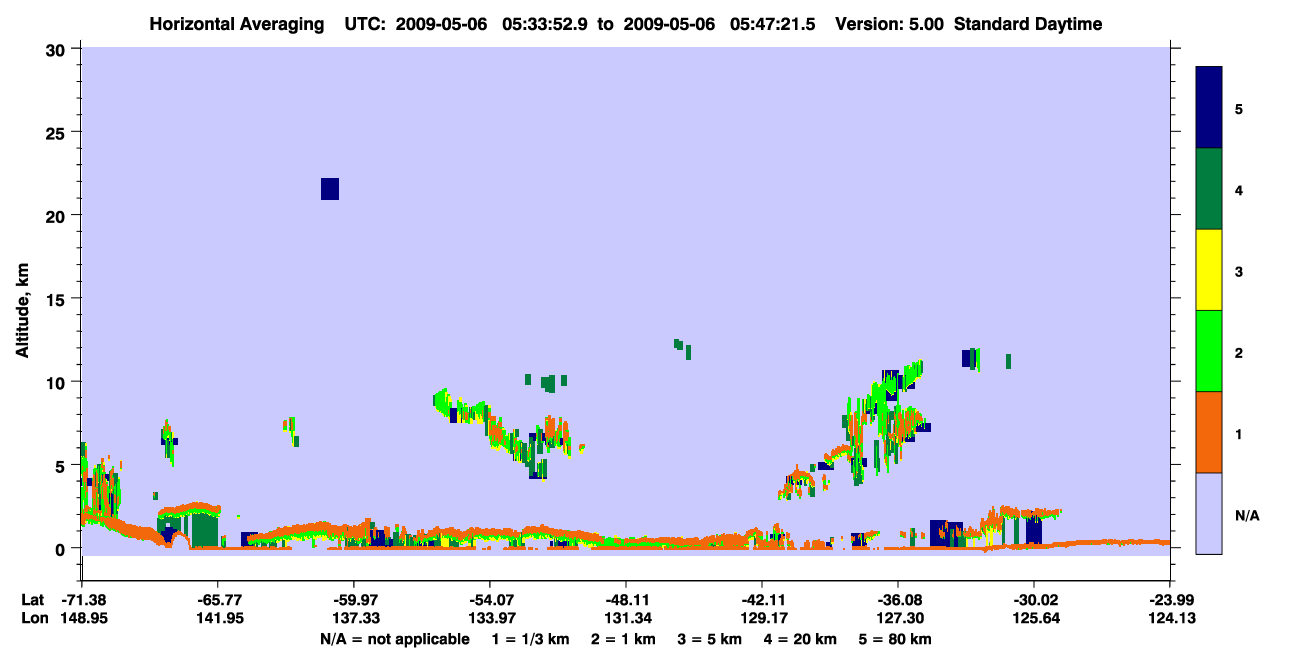The image size is (1300, 667).
Task: Click the colorbar label 'N/A'
Action: tap(1247, 516)
